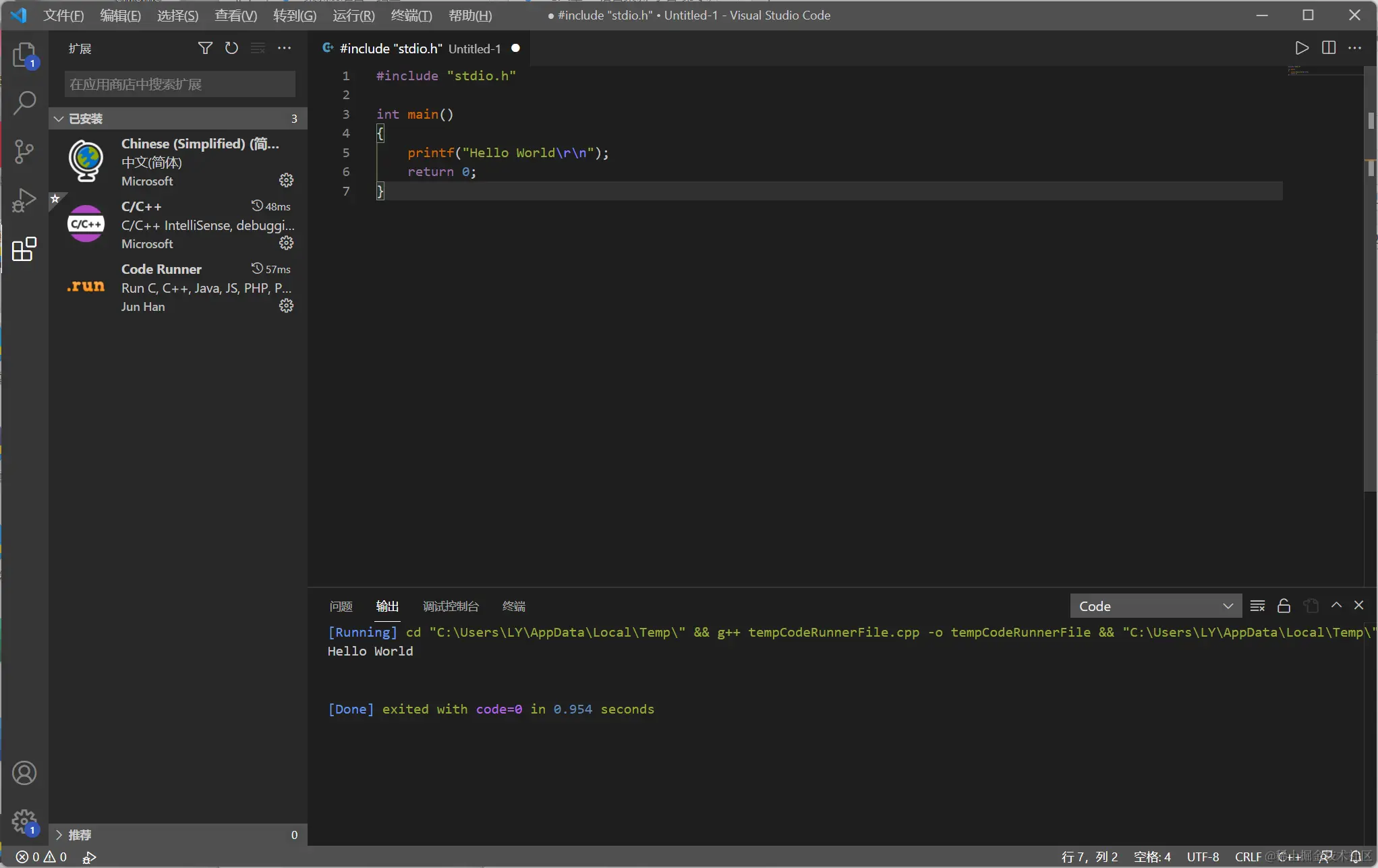Open Run and Debug view

coord(24,200)
